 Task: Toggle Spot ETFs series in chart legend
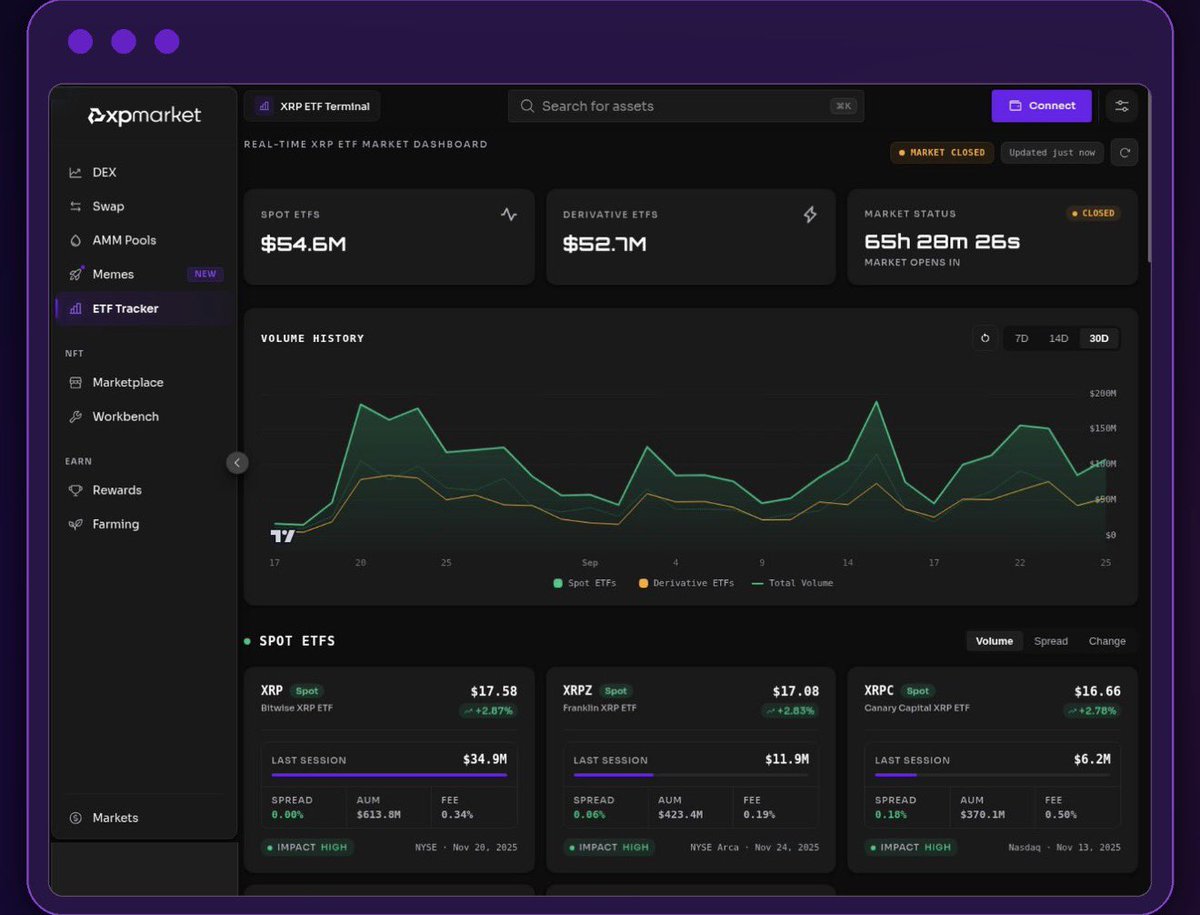(x=585, y=583)
